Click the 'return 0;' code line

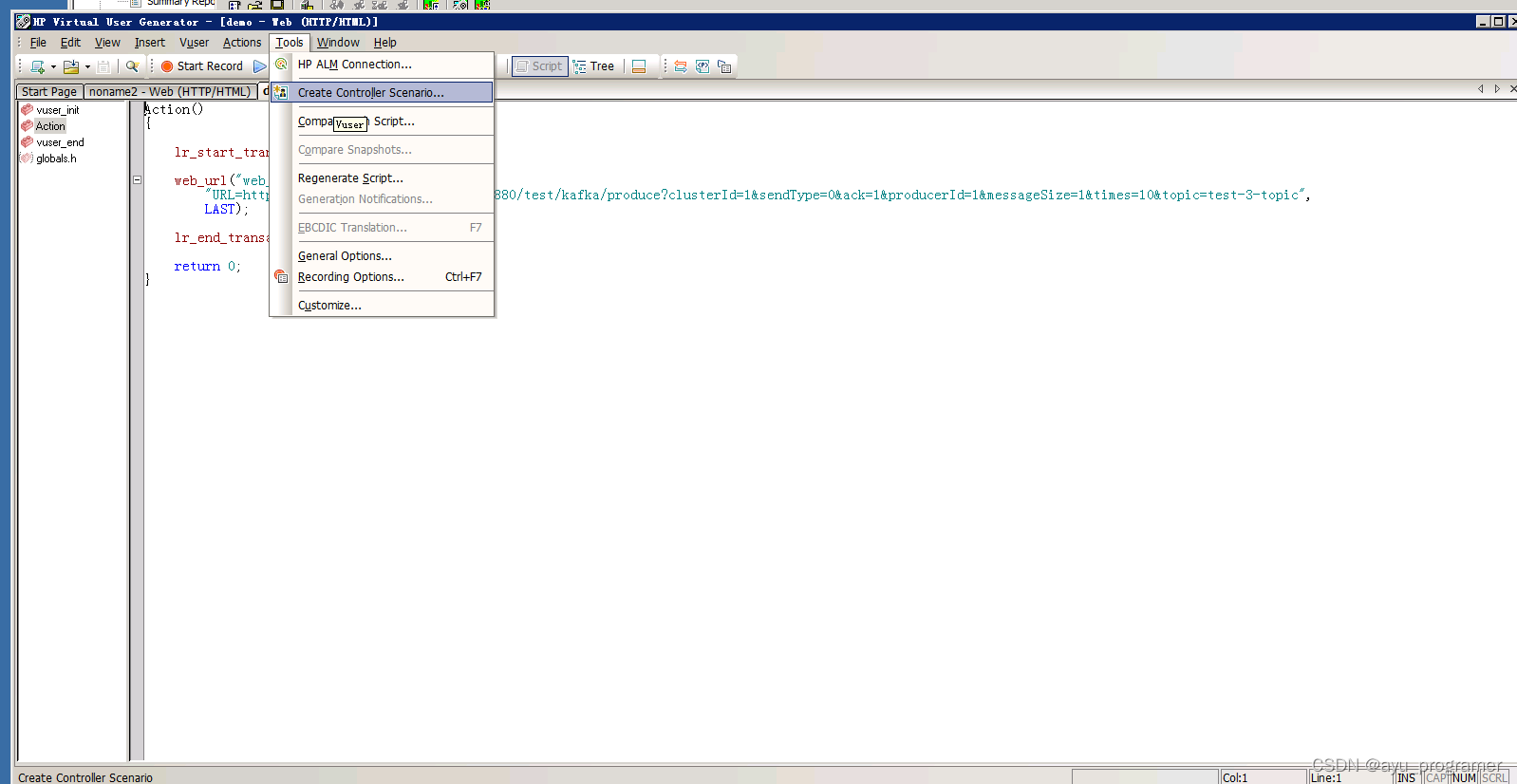pyautogui.click(x=207, y=267)
